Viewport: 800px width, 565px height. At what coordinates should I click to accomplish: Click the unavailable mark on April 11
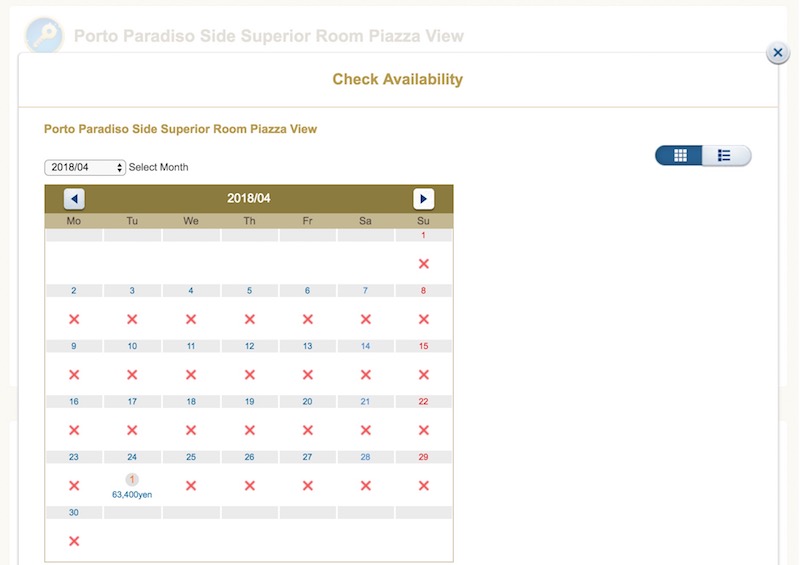click(191, 375)
